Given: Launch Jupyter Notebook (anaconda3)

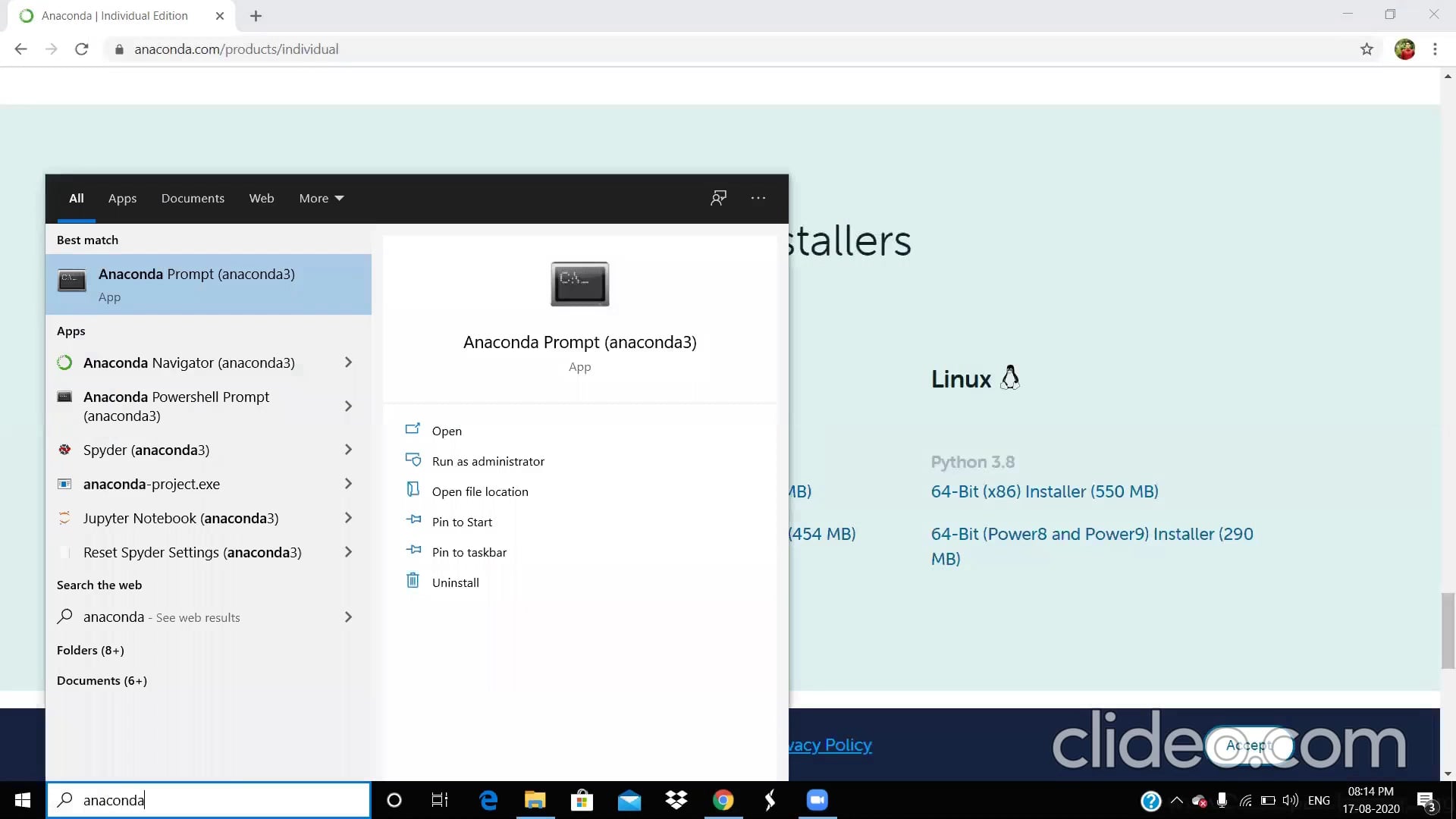Looking at the screenshot, I should pyautogui.click(x=180, y=518).
